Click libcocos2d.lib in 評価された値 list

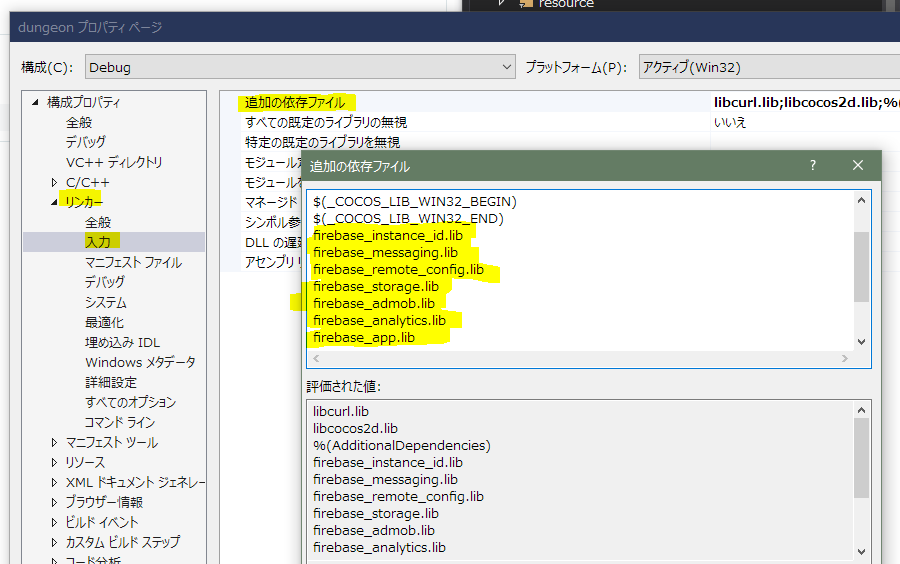pyautogui.click(x=355, y=429)
